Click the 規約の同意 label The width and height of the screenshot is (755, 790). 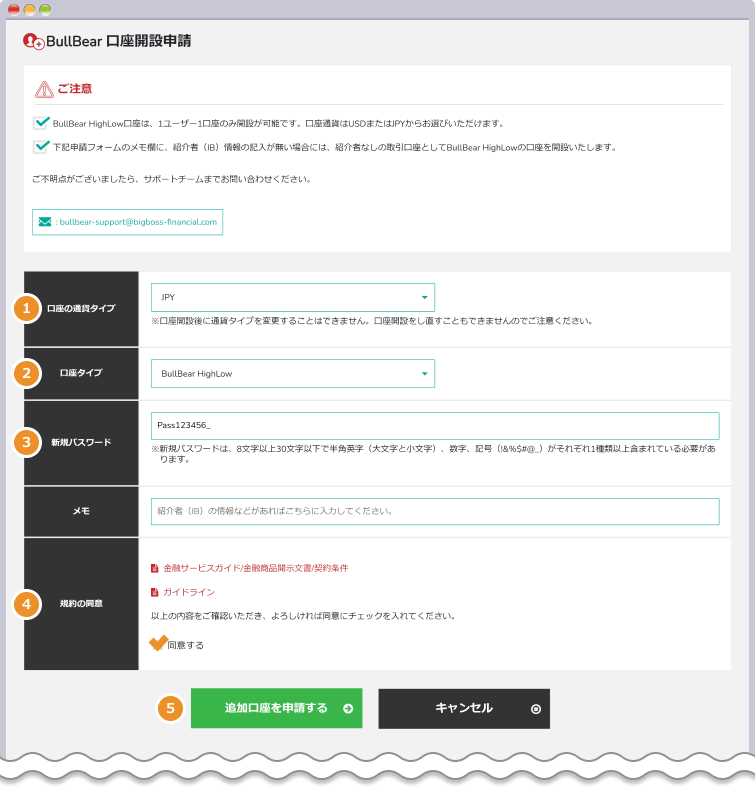click(x=81, y=604)
